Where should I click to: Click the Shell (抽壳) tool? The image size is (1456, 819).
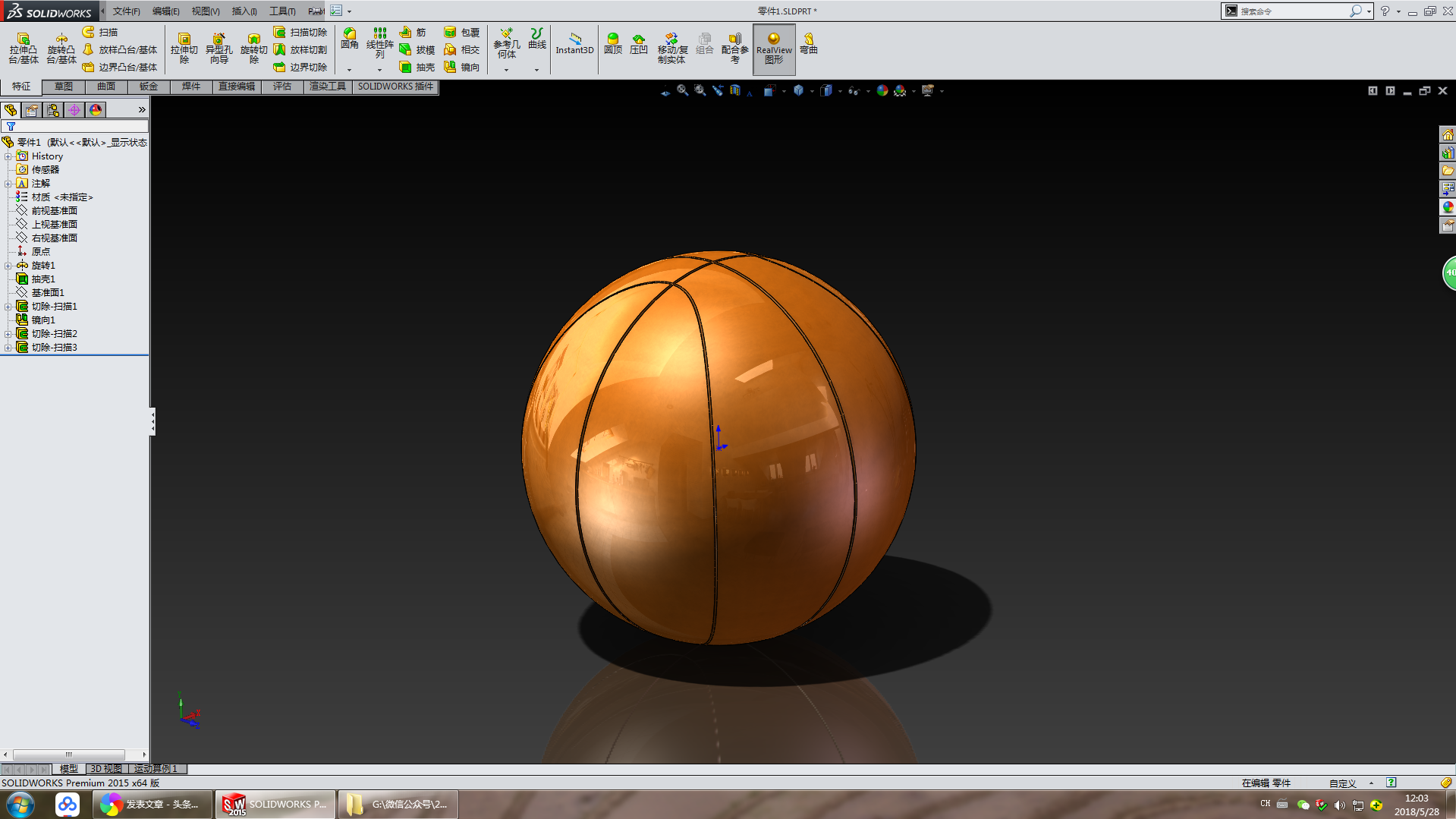[x=417, y=67]
